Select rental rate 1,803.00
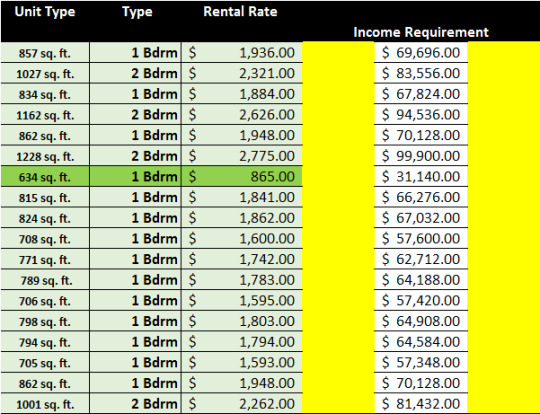Image resolution: width=540 pixels, height=414 pixels. [242, 321]
